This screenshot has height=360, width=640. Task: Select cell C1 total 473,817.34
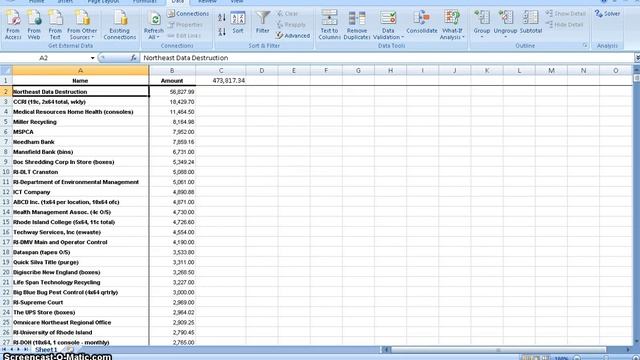221,81
